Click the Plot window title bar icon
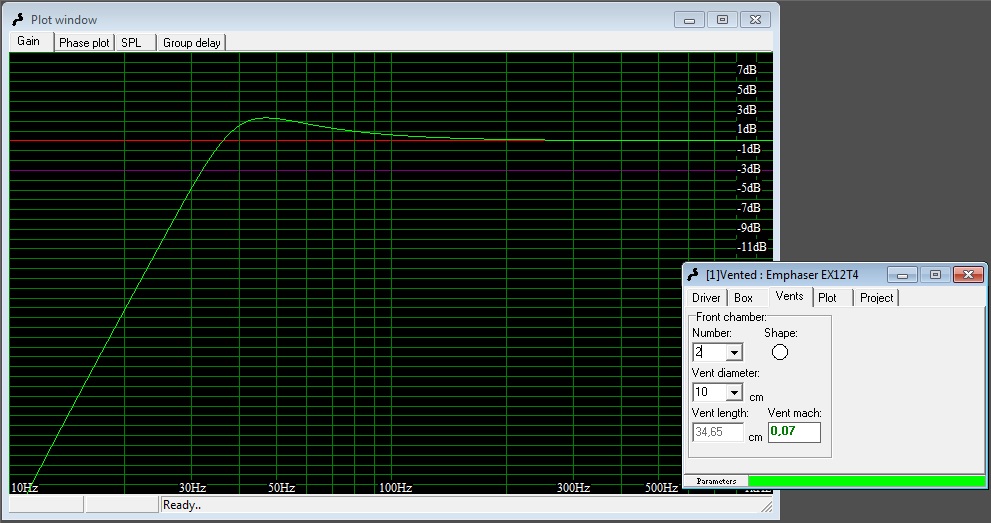The height and width of the screenshot is (523, 991). pos(17,19)
